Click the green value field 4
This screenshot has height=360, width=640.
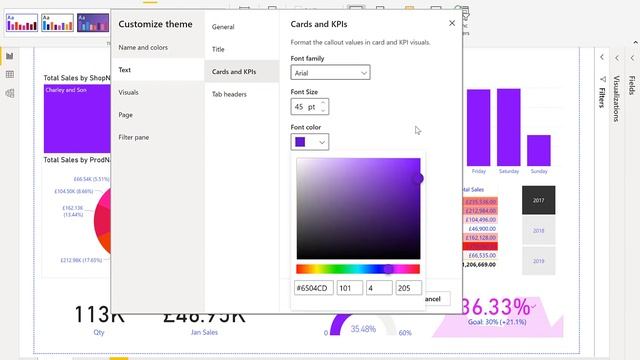tap(379, 288)
